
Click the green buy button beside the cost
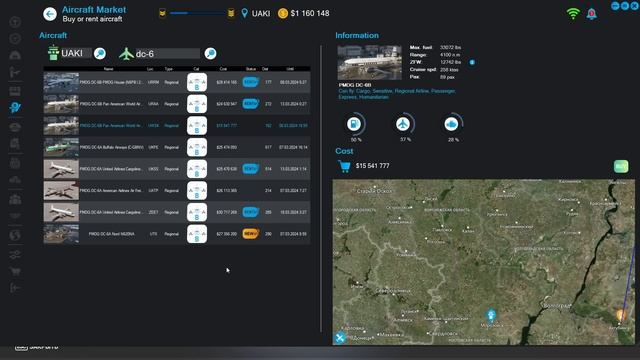[x=621, y=166]
